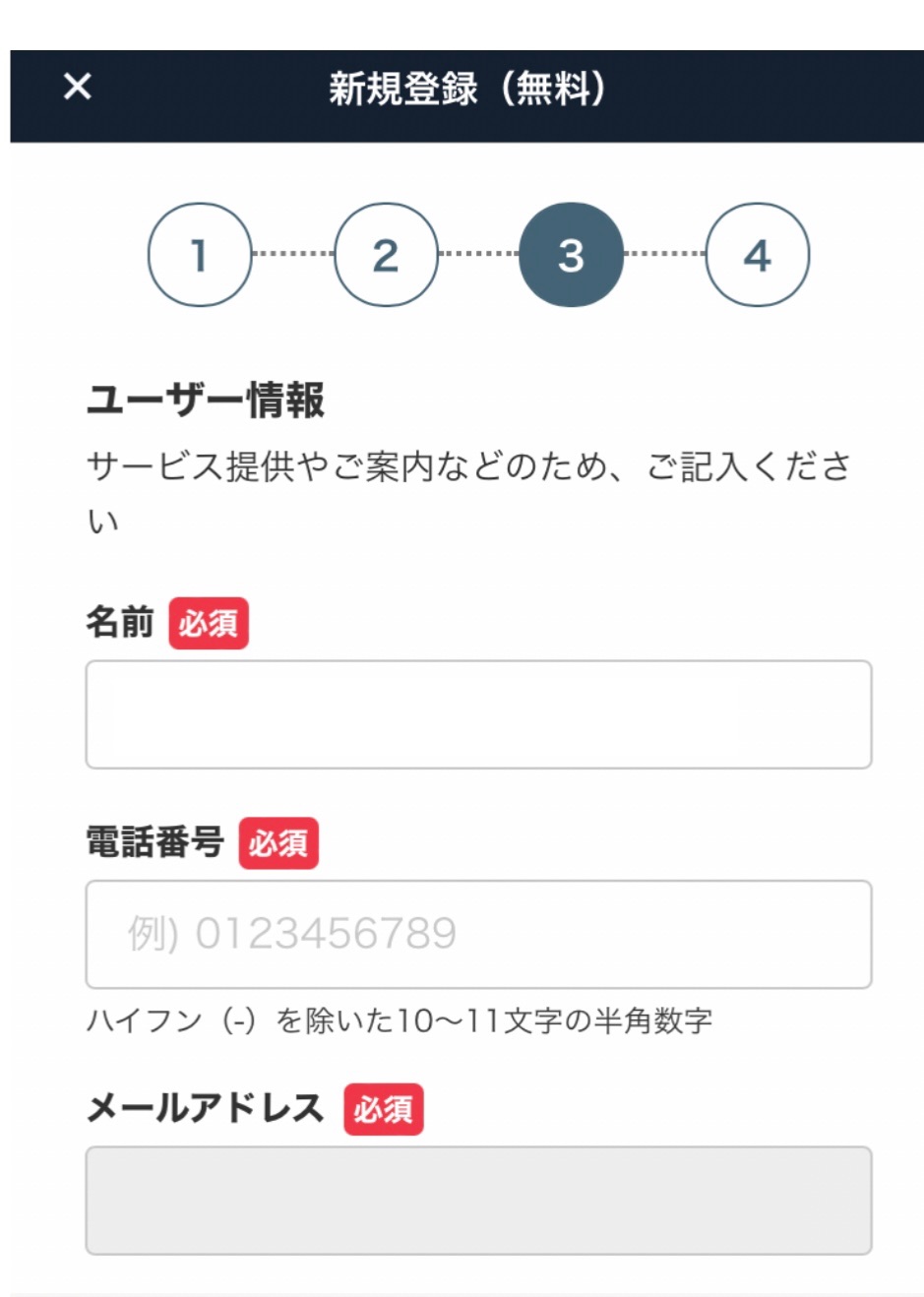The height and width of the screenshot is (1297, 924).
Task: Click the 電話番号 input field
Action: tap(479, 934)
